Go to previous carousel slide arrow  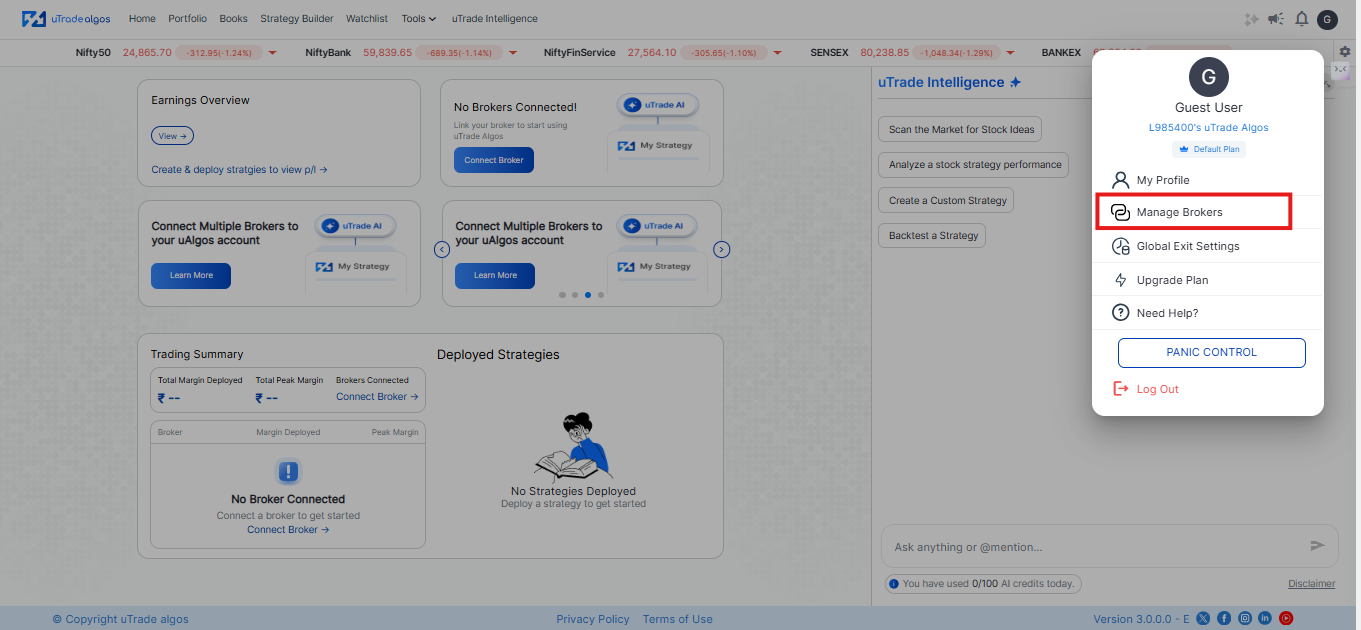(442, 249)
